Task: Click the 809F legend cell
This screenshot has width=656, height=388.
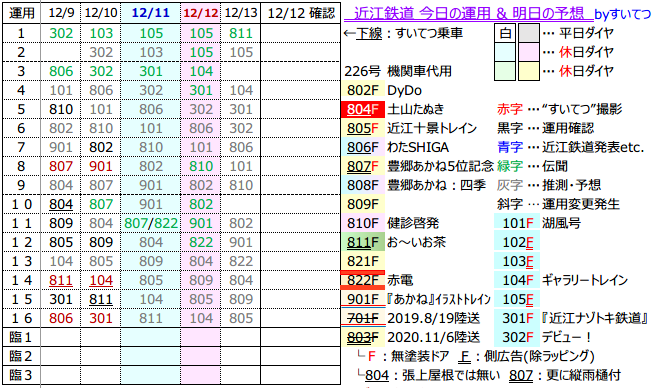Action: 363,204
